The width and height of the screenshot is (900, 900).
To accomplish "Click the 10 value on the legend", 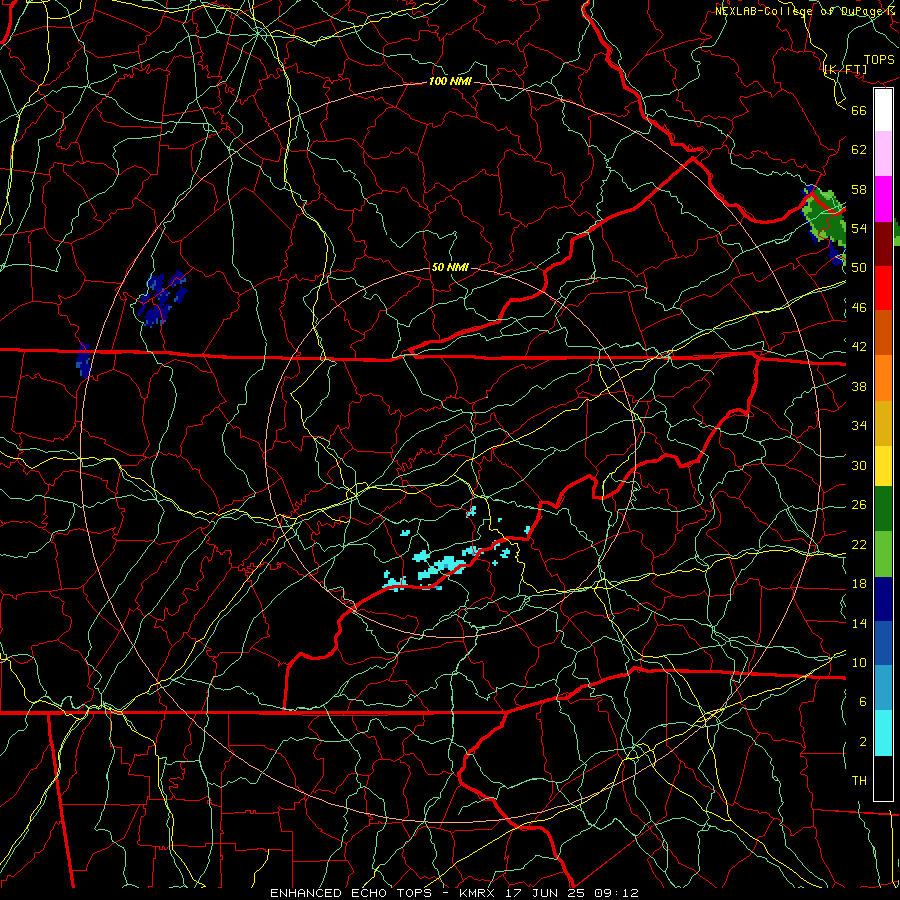I will [x=859, y=663].
